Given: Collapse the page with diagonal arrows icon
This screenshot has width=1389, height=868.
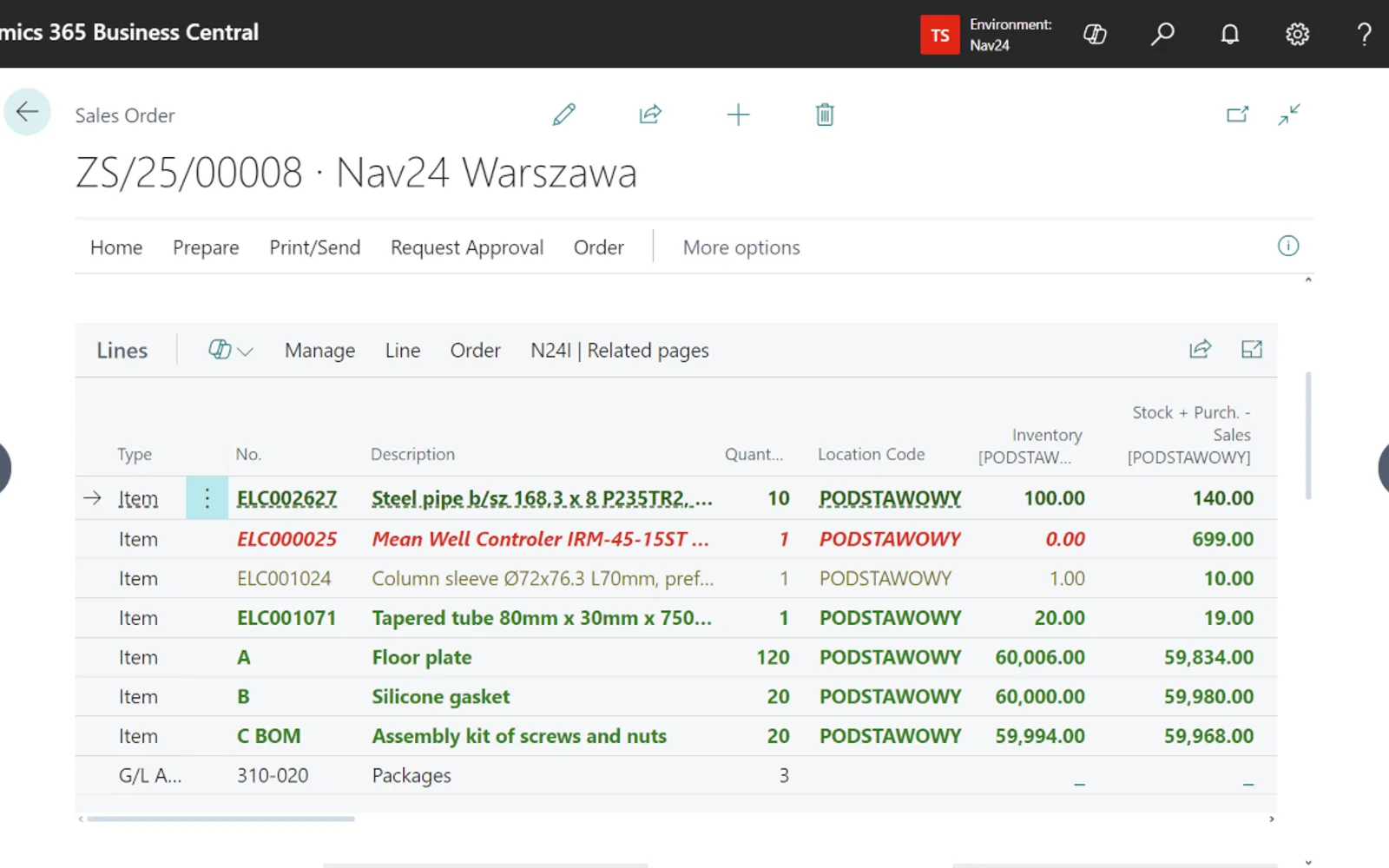Looking at the screenshot, I should point(1289,115).
